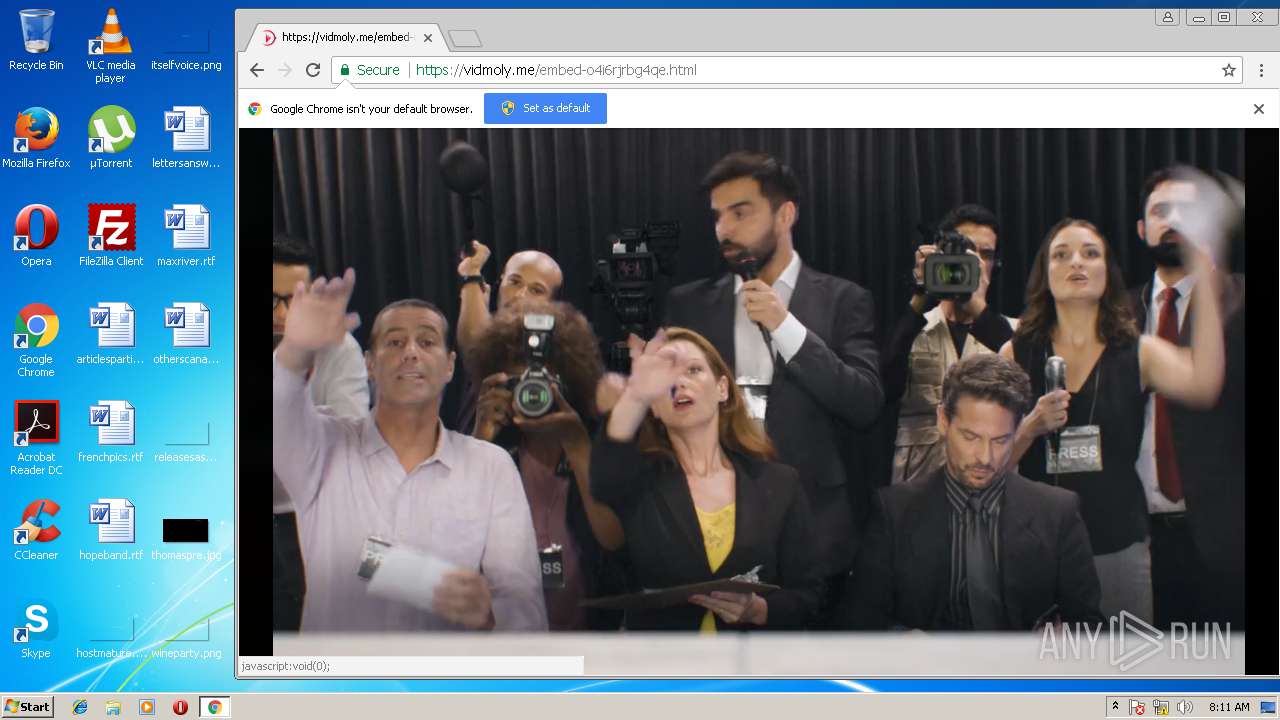Open Mozilla Firefox desktop shortcut

[x=36, y=138]
